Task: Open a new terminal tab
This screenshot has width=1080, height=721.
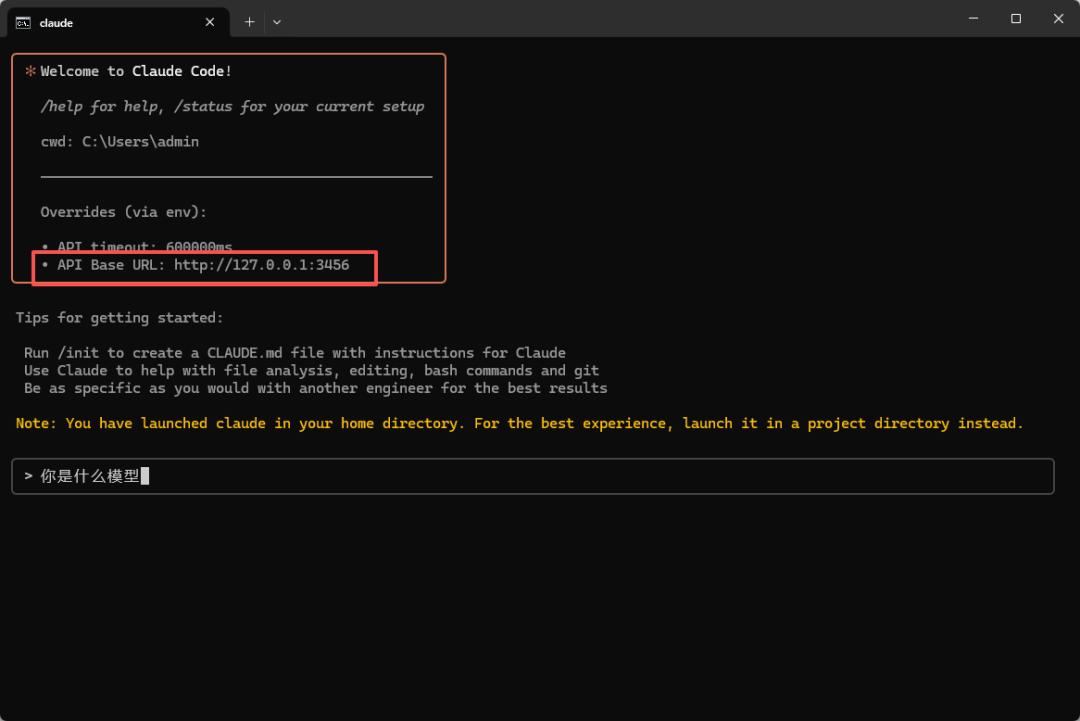Action: coord(249,22)
